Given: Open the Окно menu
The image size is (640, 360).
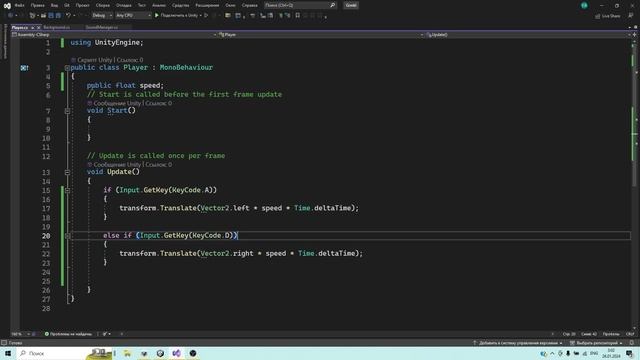Looking at the screenshot, I should 230,5.
